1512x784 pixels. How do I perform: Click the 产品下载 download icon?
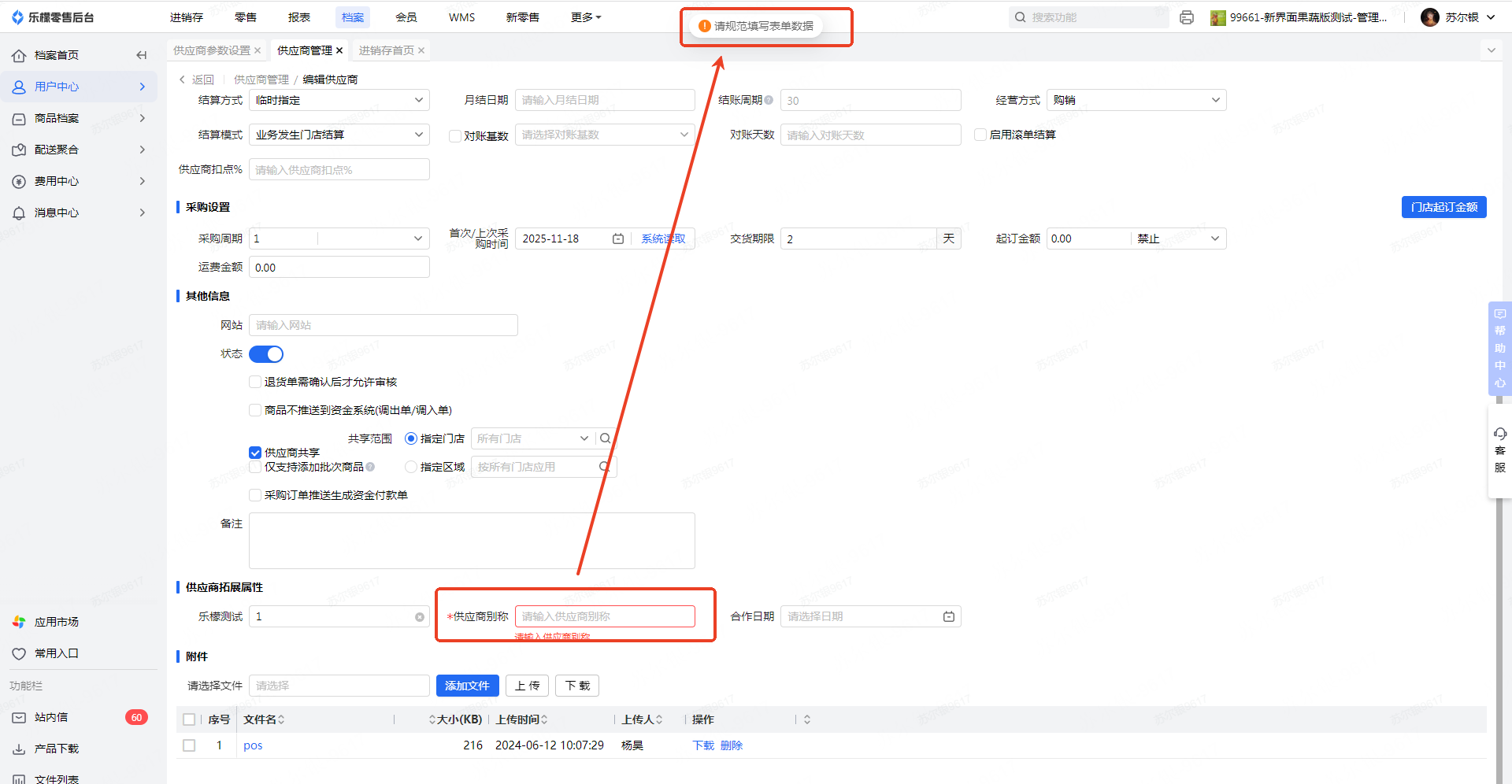[19, 749]
